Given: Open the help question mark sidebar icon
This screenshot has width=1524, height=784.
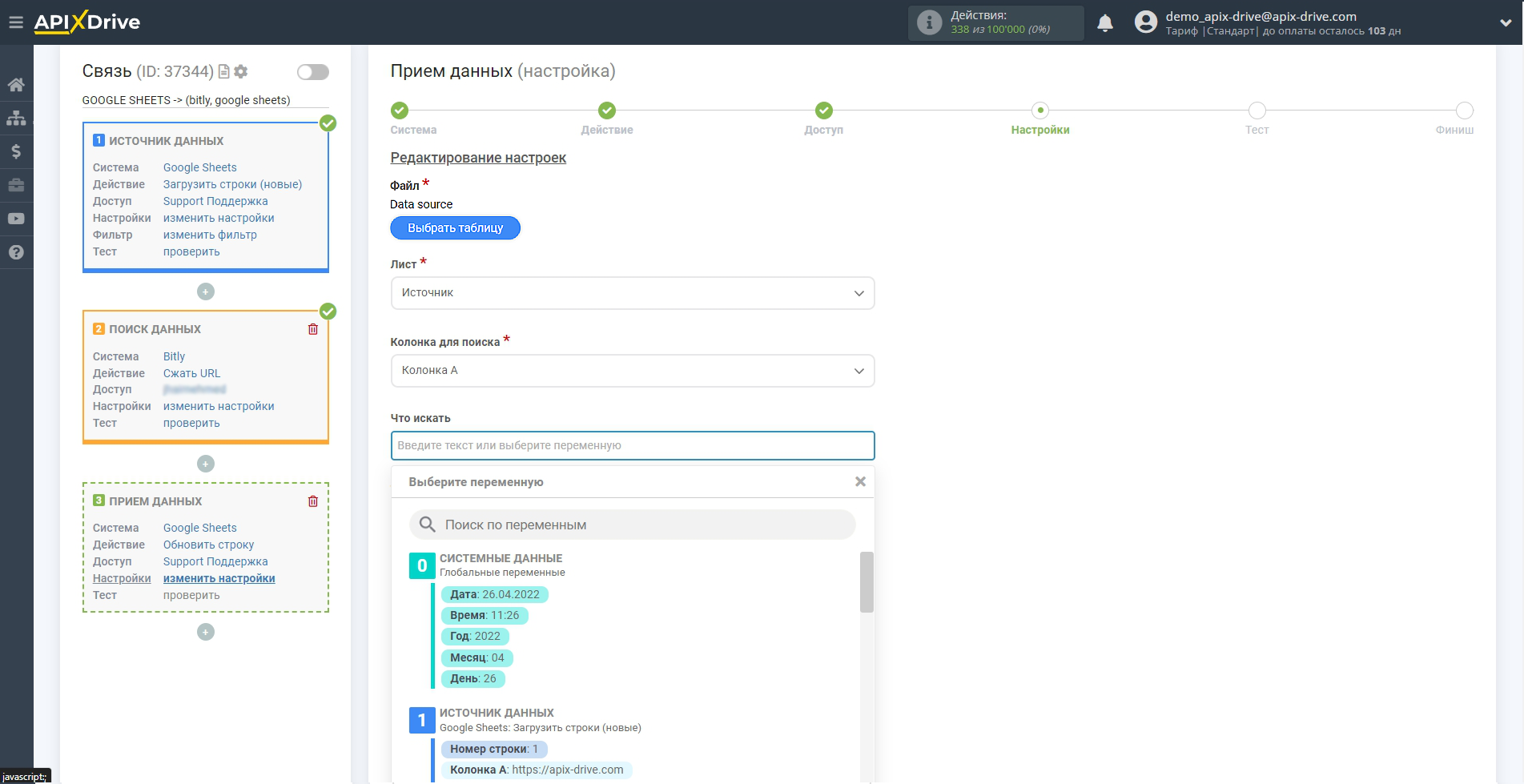Looking at the screenshot, I should [16, 252].
